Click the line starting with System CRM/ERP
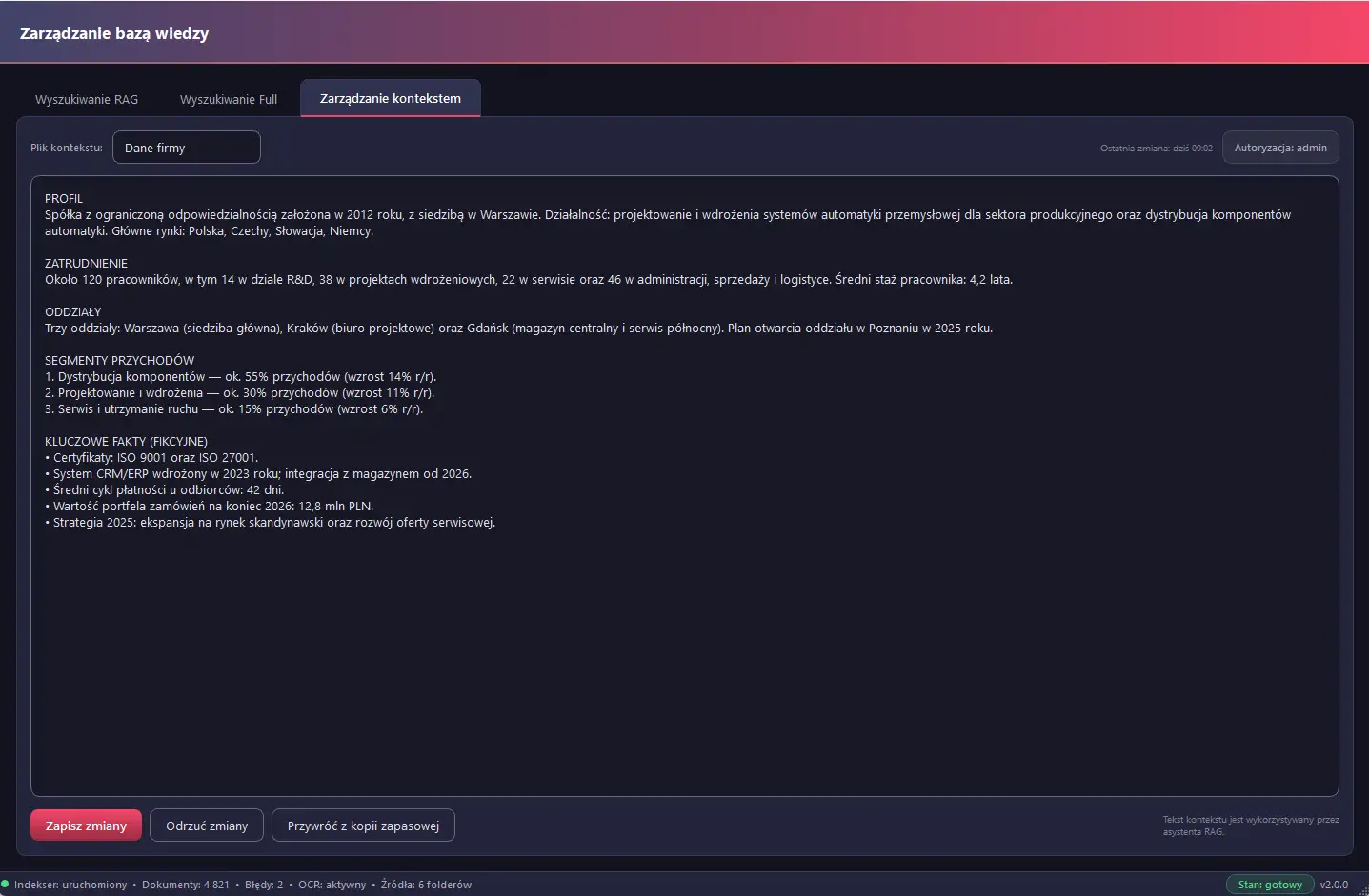Image resolution: width=1369 pixels, height=896 pixels. [x=258, y=473]
